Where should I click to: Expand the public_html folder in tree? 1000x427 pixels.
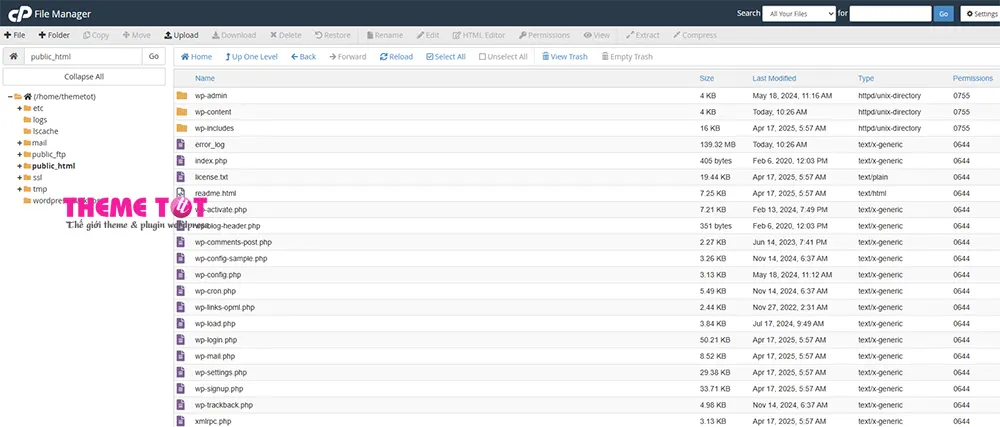coord(20,166)
